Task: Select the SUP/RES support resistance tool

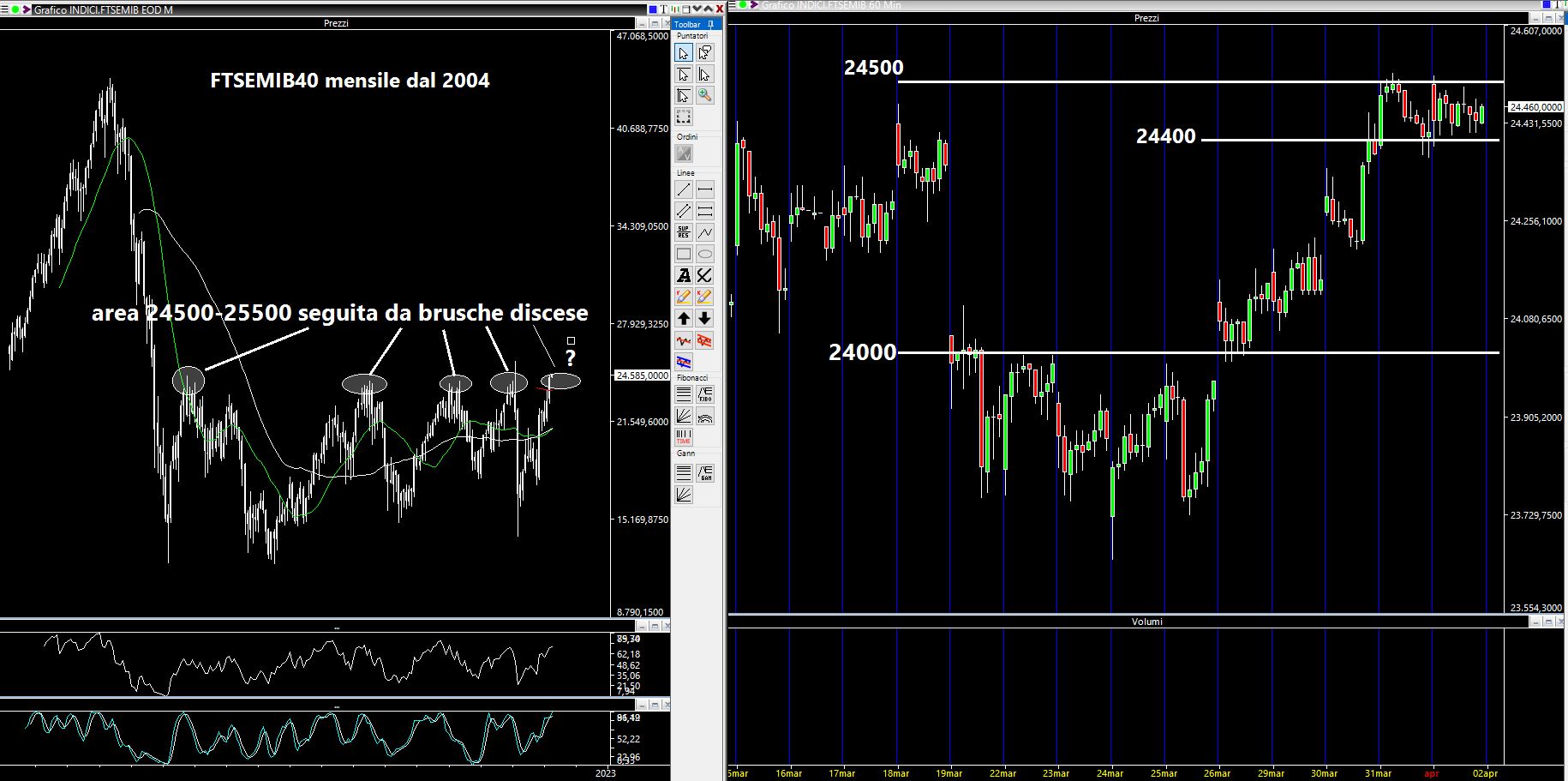Action: [683, 232]
